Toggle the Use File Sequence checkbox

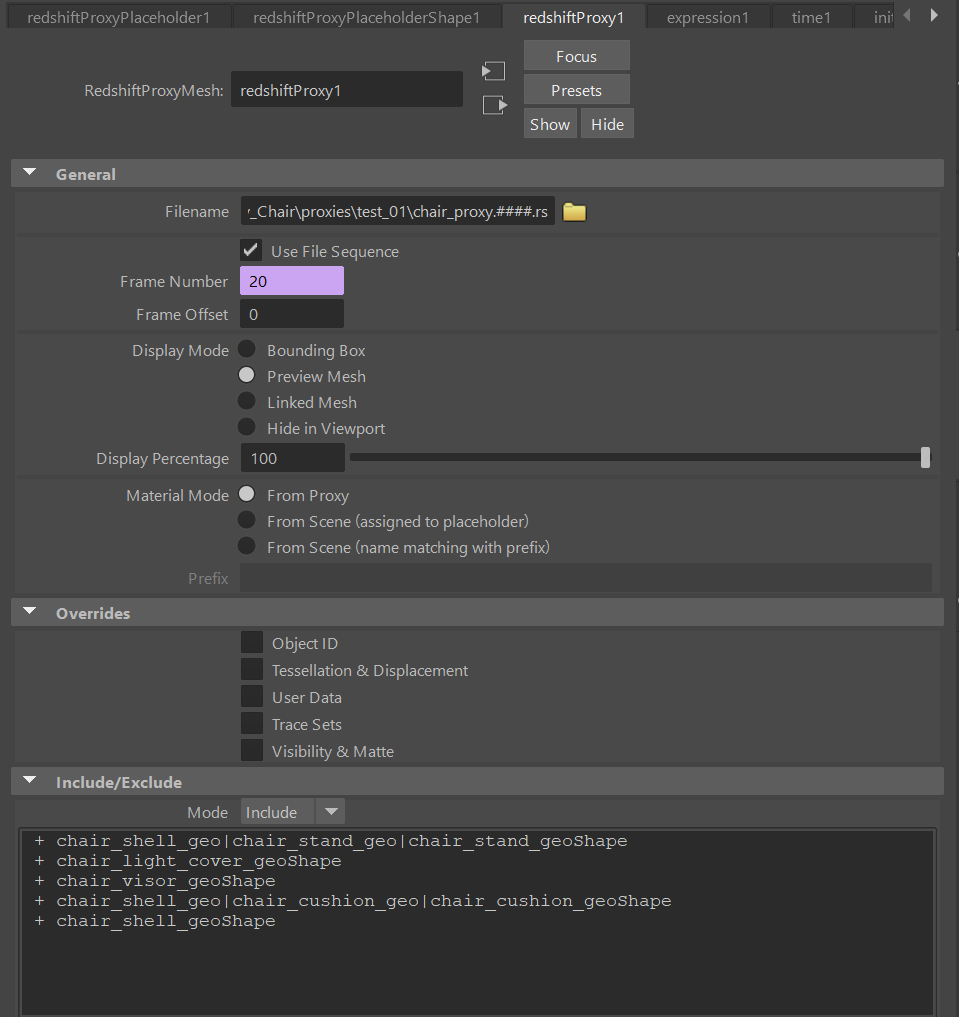click(251, 250)
